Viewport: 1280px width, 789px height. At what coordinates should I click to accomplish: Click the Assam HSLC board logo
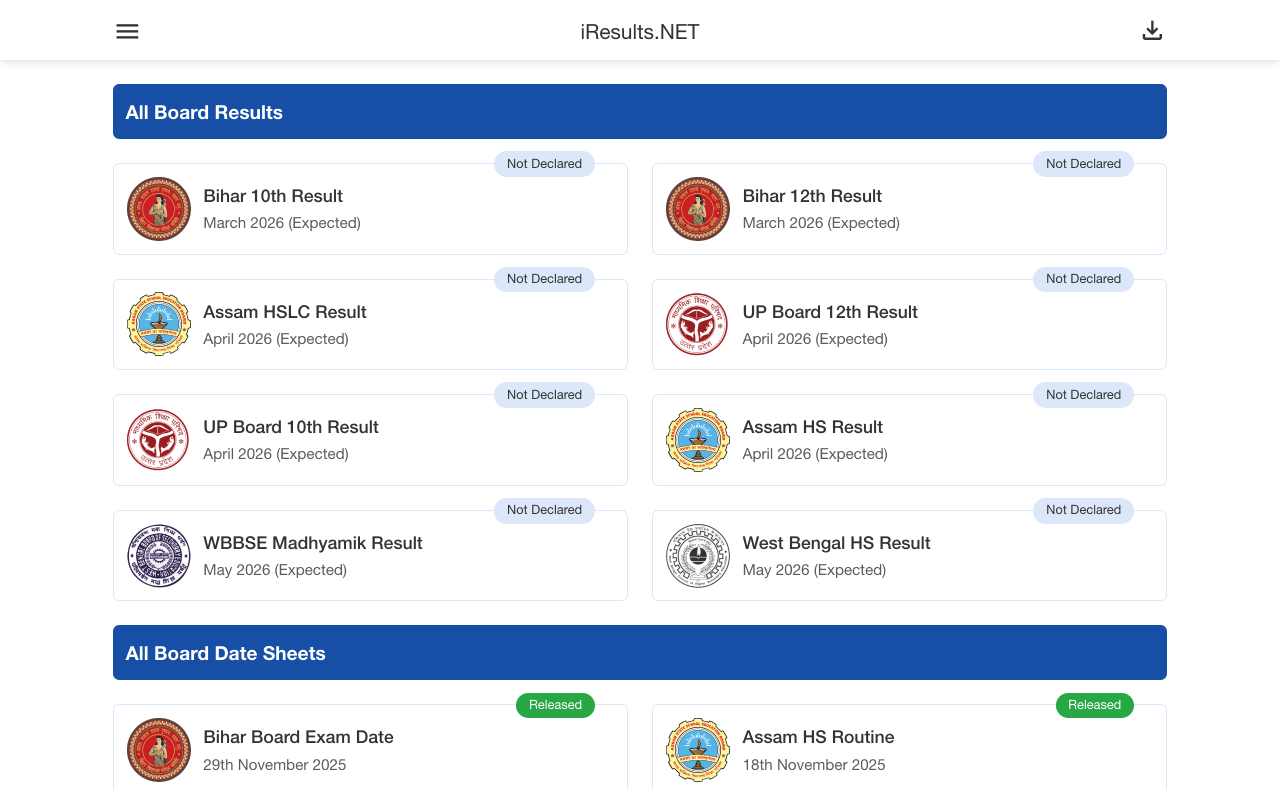tap(158, 324)
